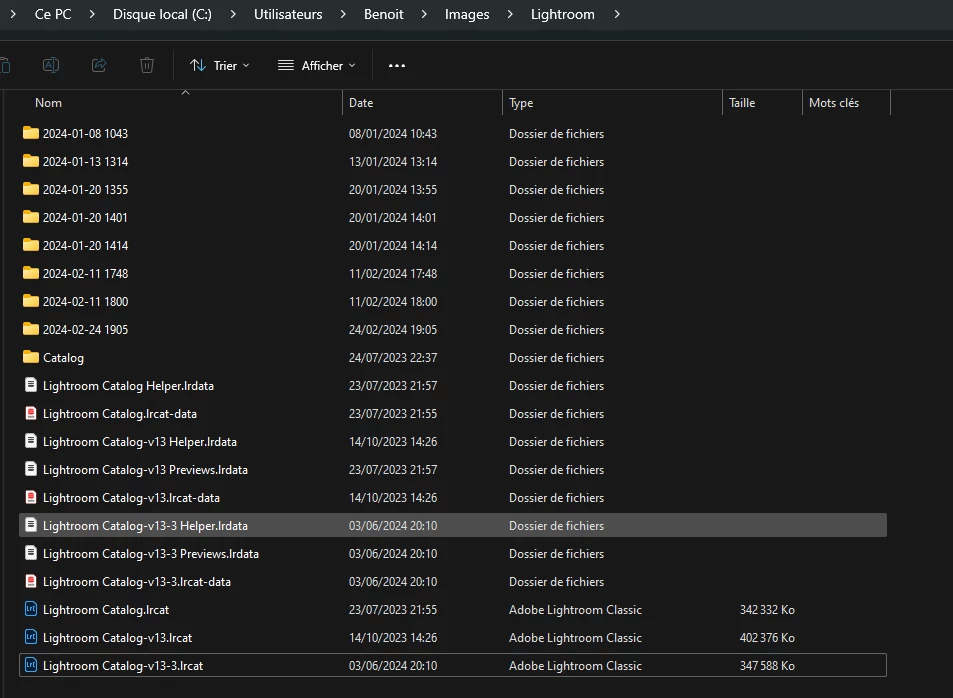
Task: Click size value 402 376 Ko
Action: [x=767, y=638]
